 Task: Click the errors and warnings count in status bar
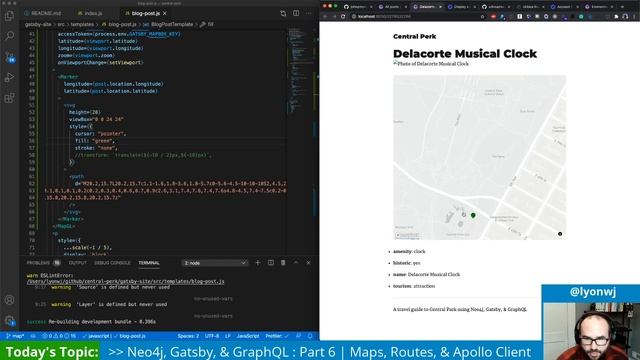coord(60,336)
